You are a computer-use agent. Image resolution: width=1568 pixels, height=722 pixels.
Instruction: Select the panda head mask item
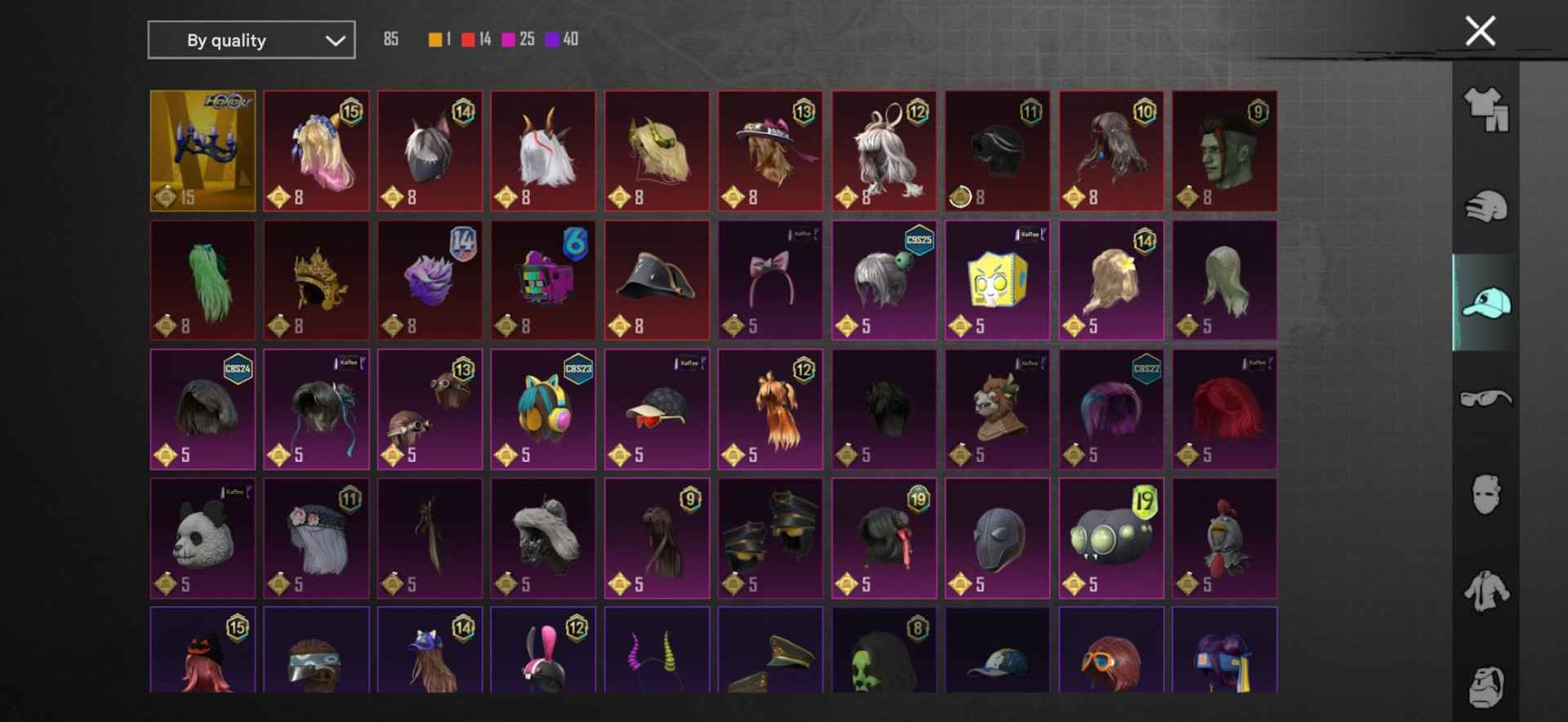point(203,538)
